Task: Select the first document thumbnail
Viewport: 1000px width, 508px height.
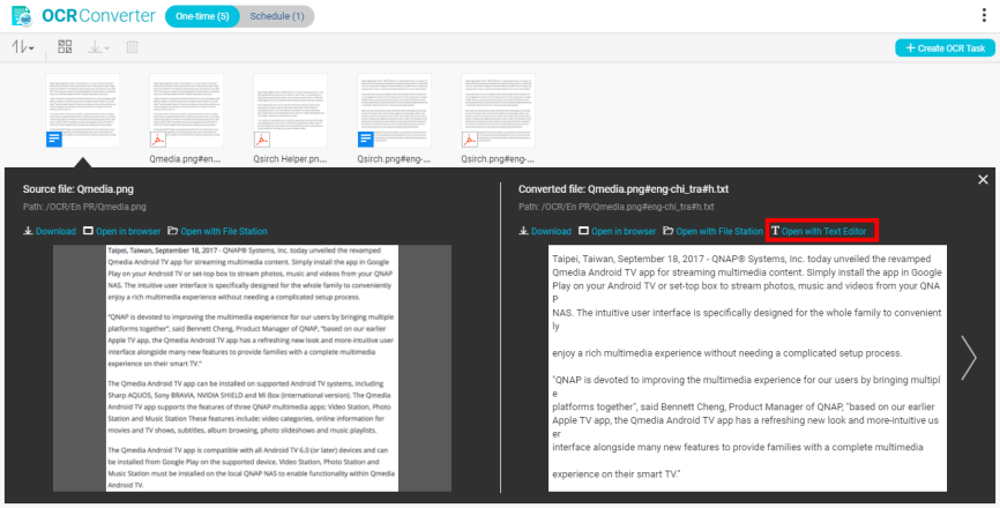Action: click(x=82, y=110)
